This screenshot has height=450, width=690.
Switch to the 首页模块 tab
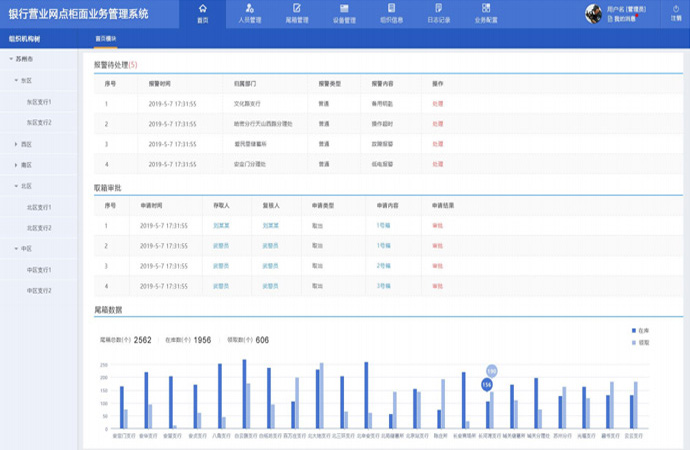click(107, 38)
